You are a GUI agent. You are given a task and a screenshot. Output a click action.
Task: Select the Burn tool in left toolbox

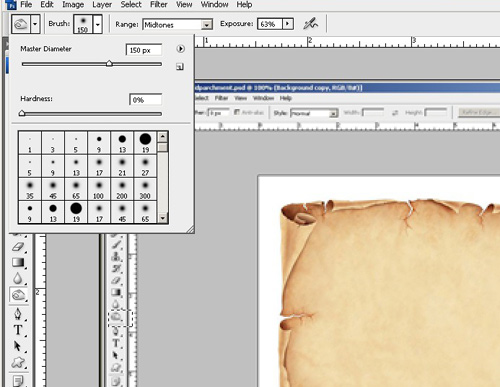point(18,295)
